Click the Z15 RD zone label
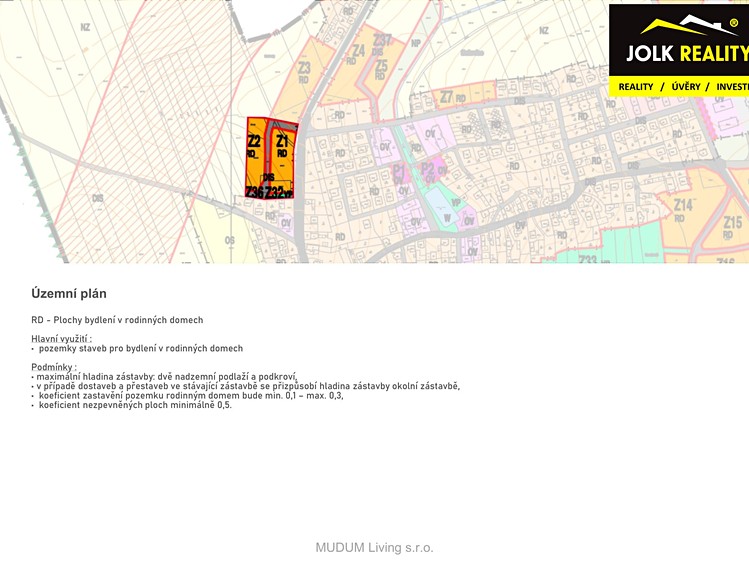The image size is (749, 562). pos(732,227)
